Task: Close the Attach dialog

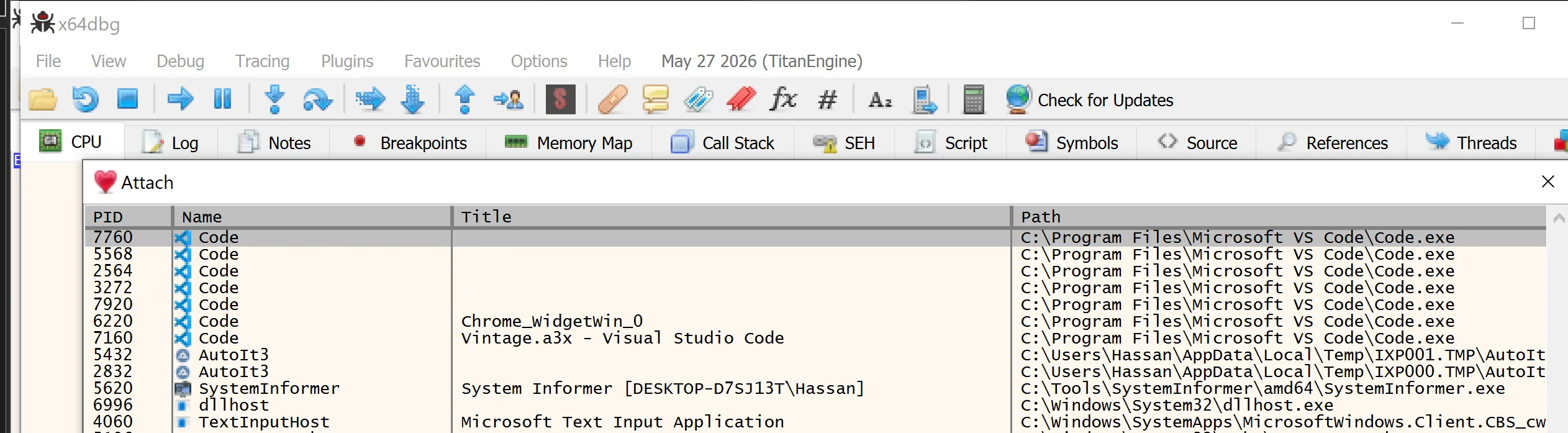Action: [x=1548, y=181]
